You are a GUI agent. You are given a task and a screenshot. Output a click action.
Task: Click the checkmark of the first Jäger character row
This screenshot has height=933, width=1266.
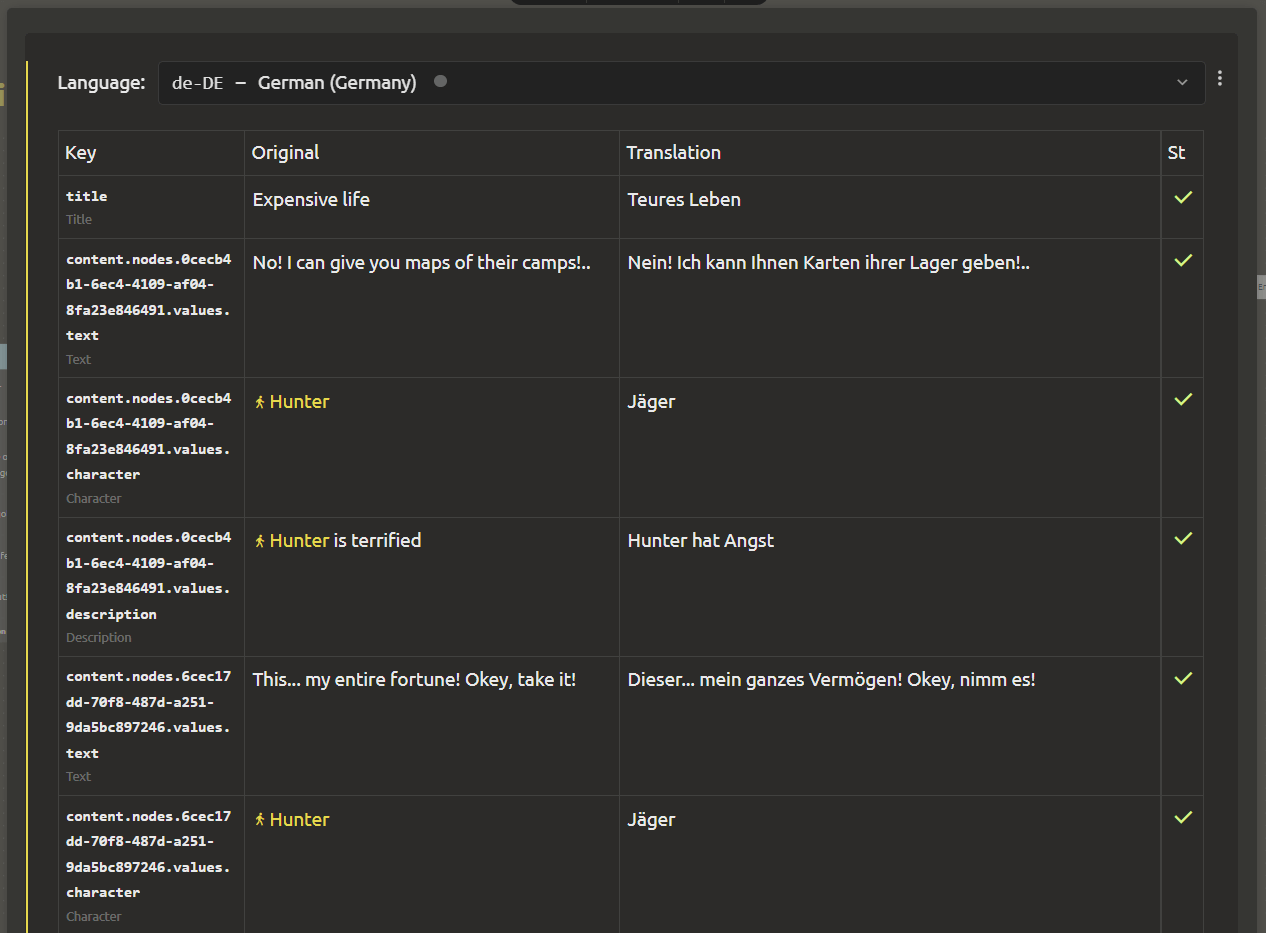point(1183,399)
